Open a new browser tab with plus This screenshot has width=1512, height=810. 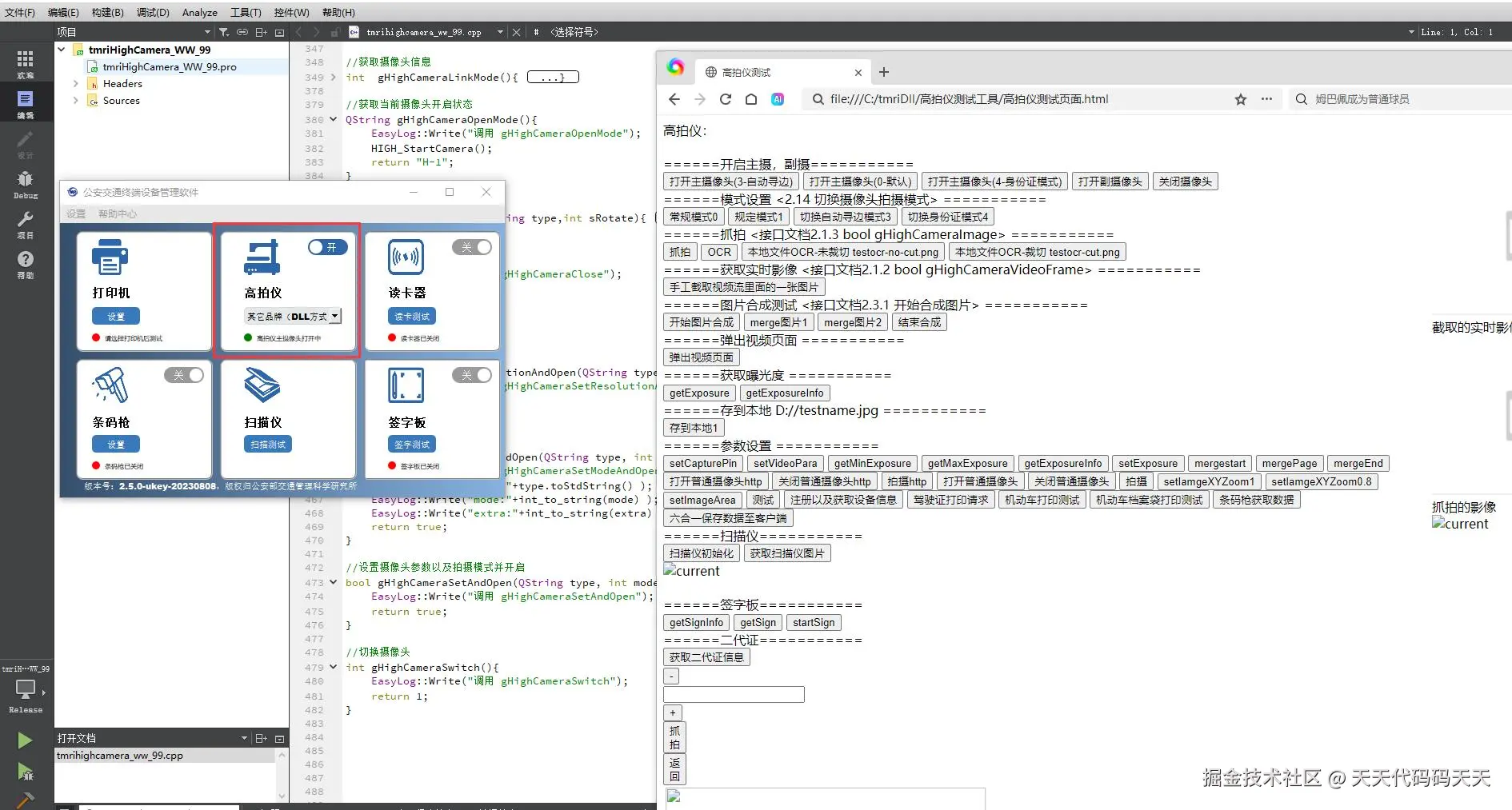click(x=884, y=72)
